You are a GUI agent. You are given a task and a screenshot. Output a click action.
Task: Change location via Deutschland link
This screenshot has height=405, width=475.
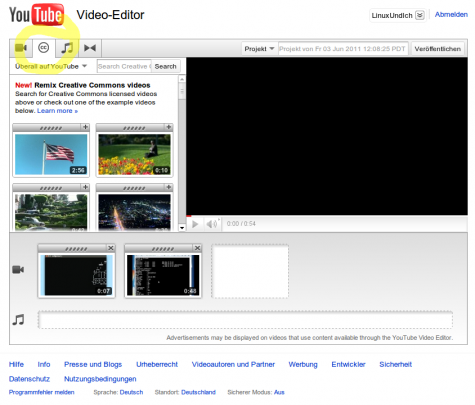(x=199, y=392)
